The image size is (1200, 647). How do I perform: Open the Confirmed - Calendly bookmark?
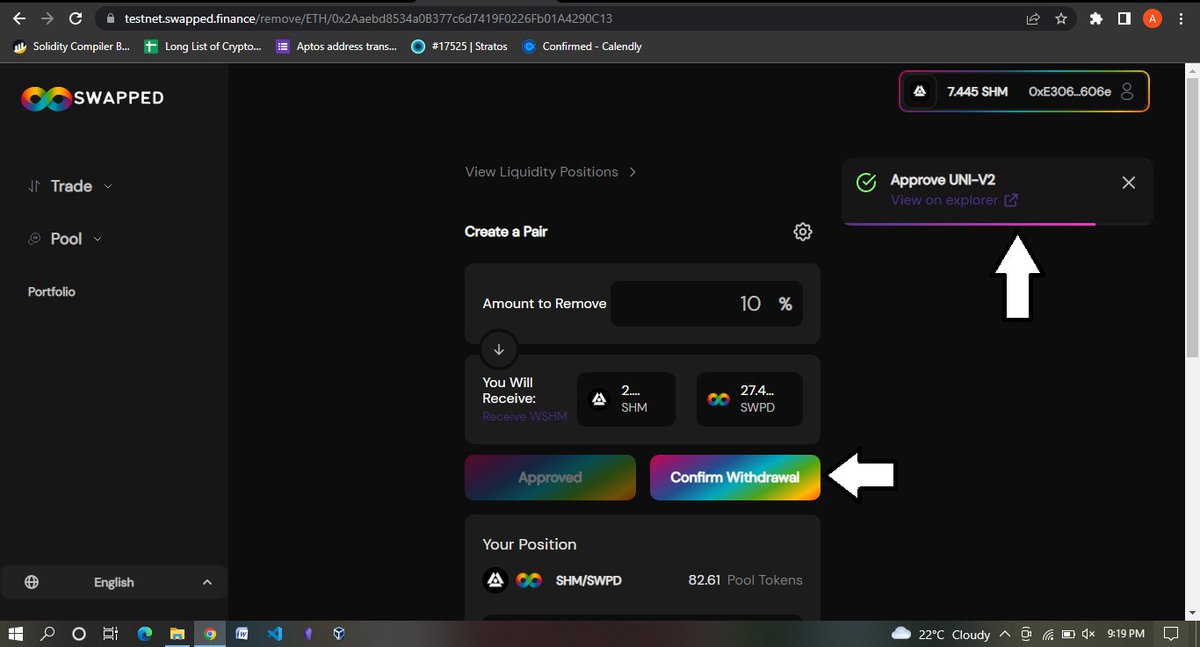583,46
